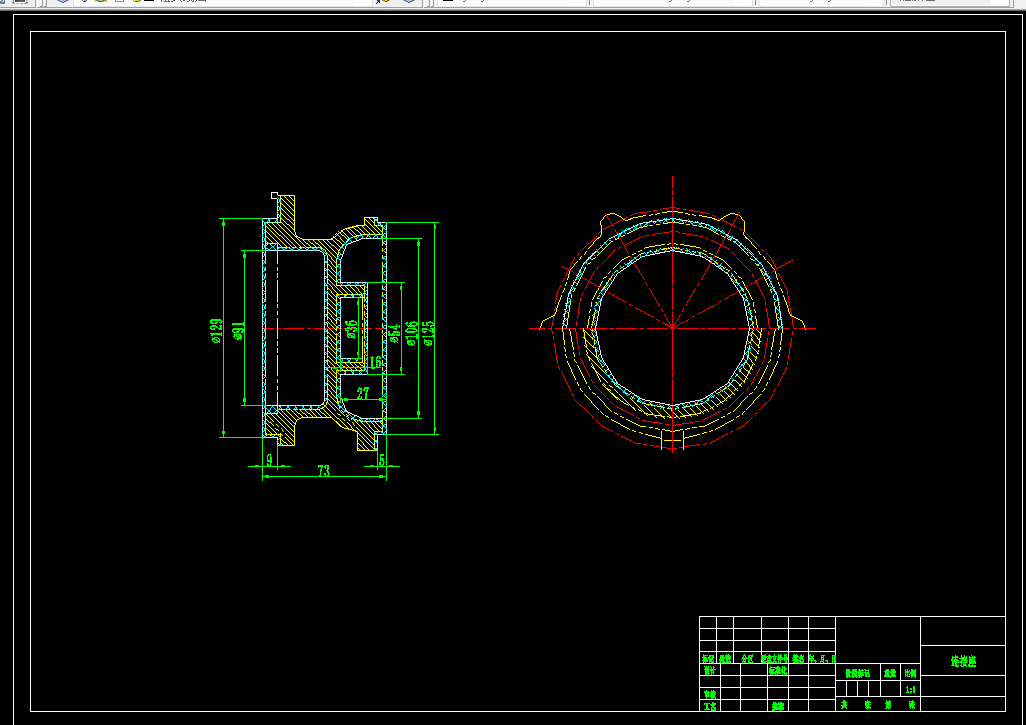
Task: Expand the layer list dropdown in toolbar
Action: coord(222,1)
